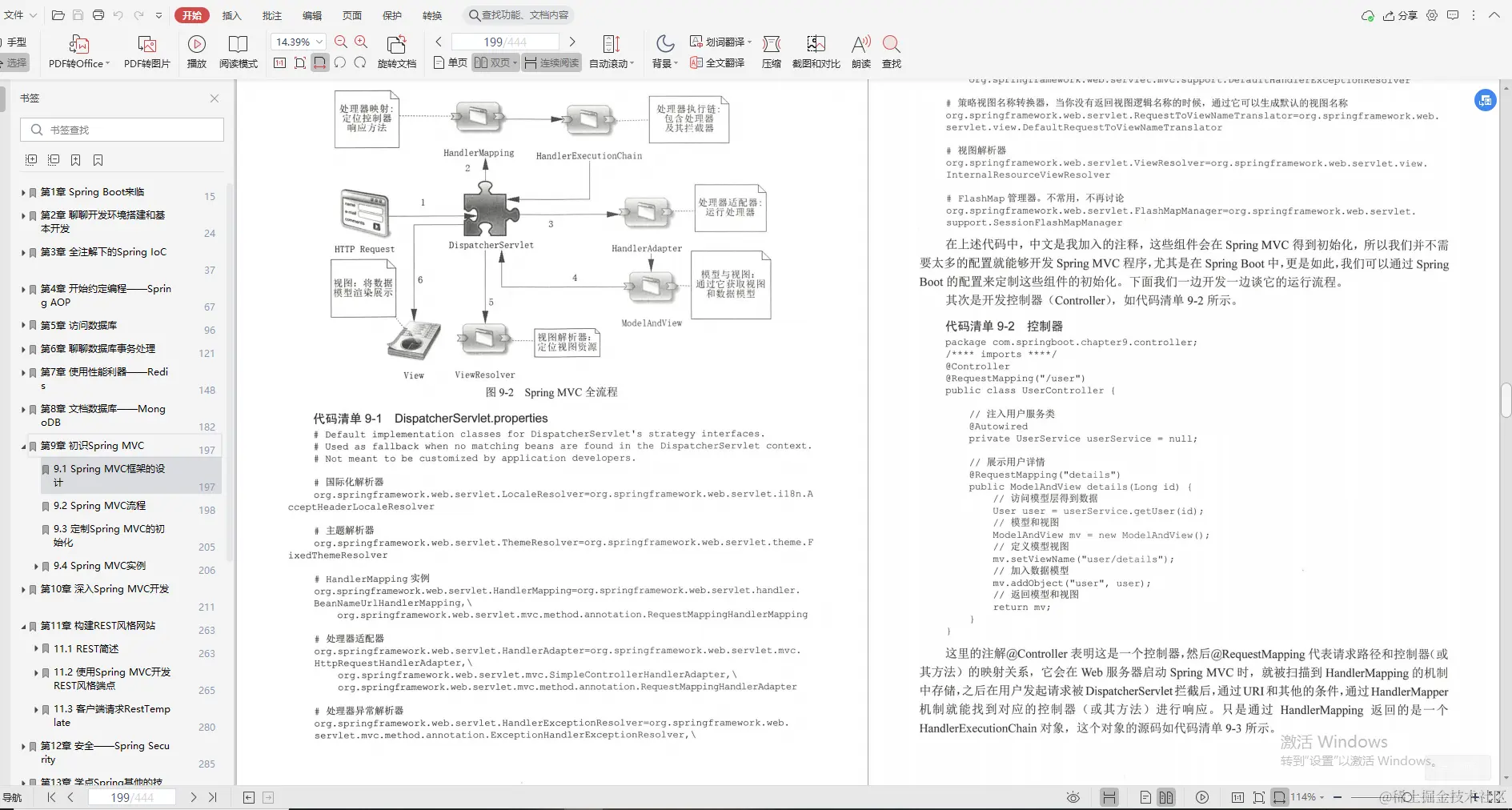Enable 连续阅读 continuous reading mode
1512x810 pixels.
click(x=551, y=62)
